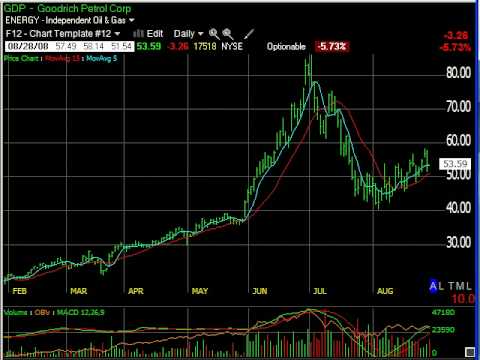This screenshot has width=480, height=360.
Task: Click the red -3.26 change at top right
Action: (x=456, y=36)
